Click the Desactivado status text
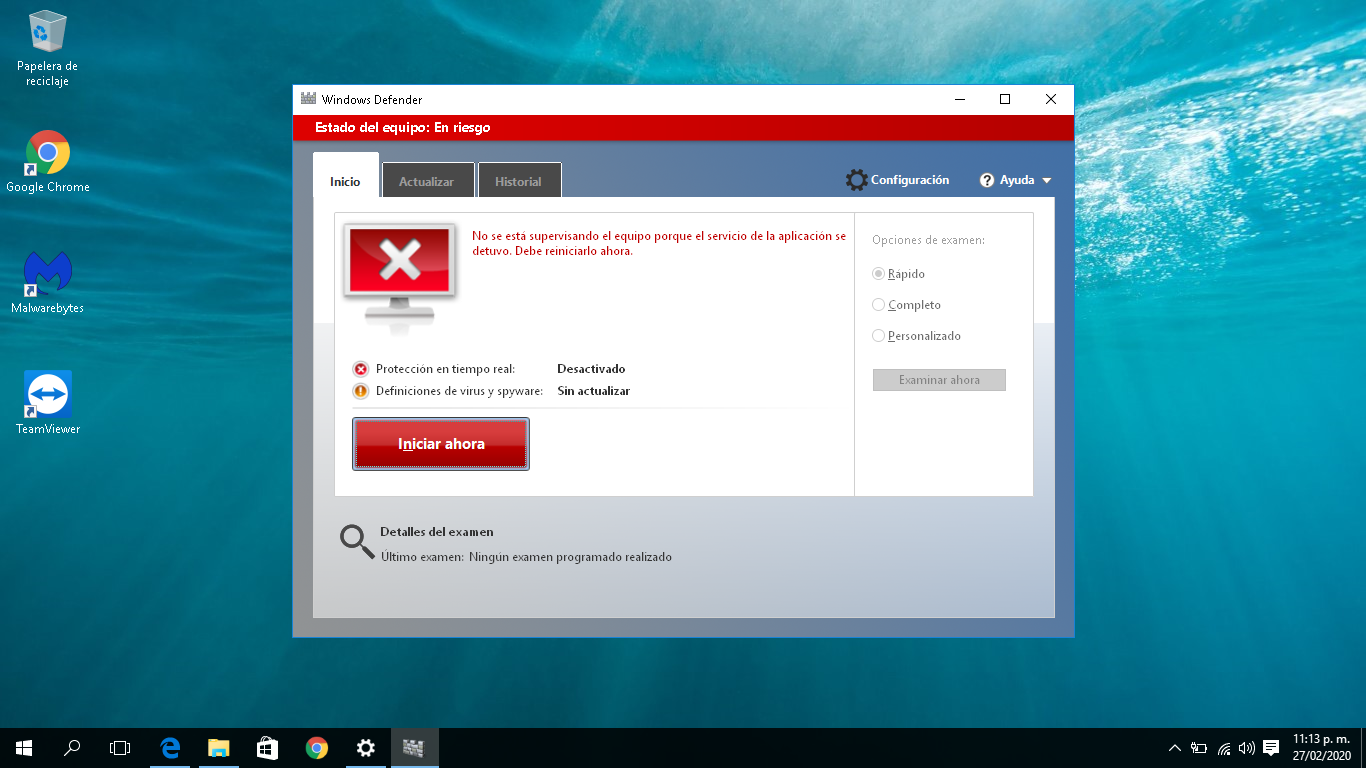The width and height of the screenshot is (1366, 768). [x=591, y=369]
